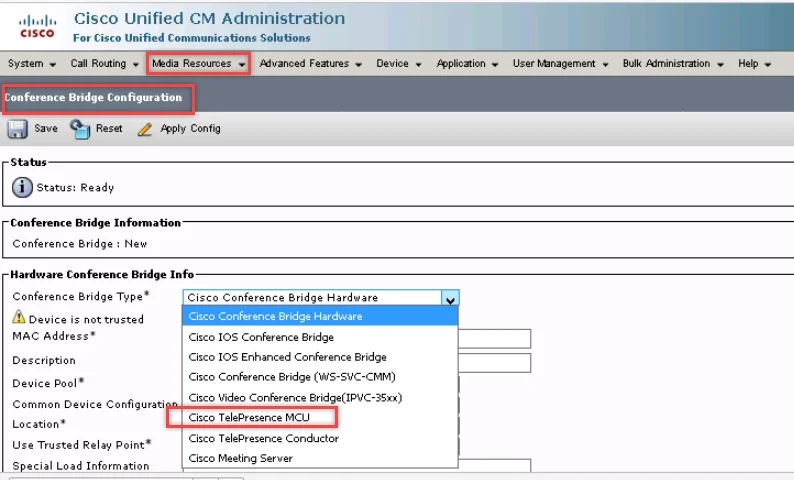Click the Special Load Information input field
794x480 pixels.
(x=494, y=465)
